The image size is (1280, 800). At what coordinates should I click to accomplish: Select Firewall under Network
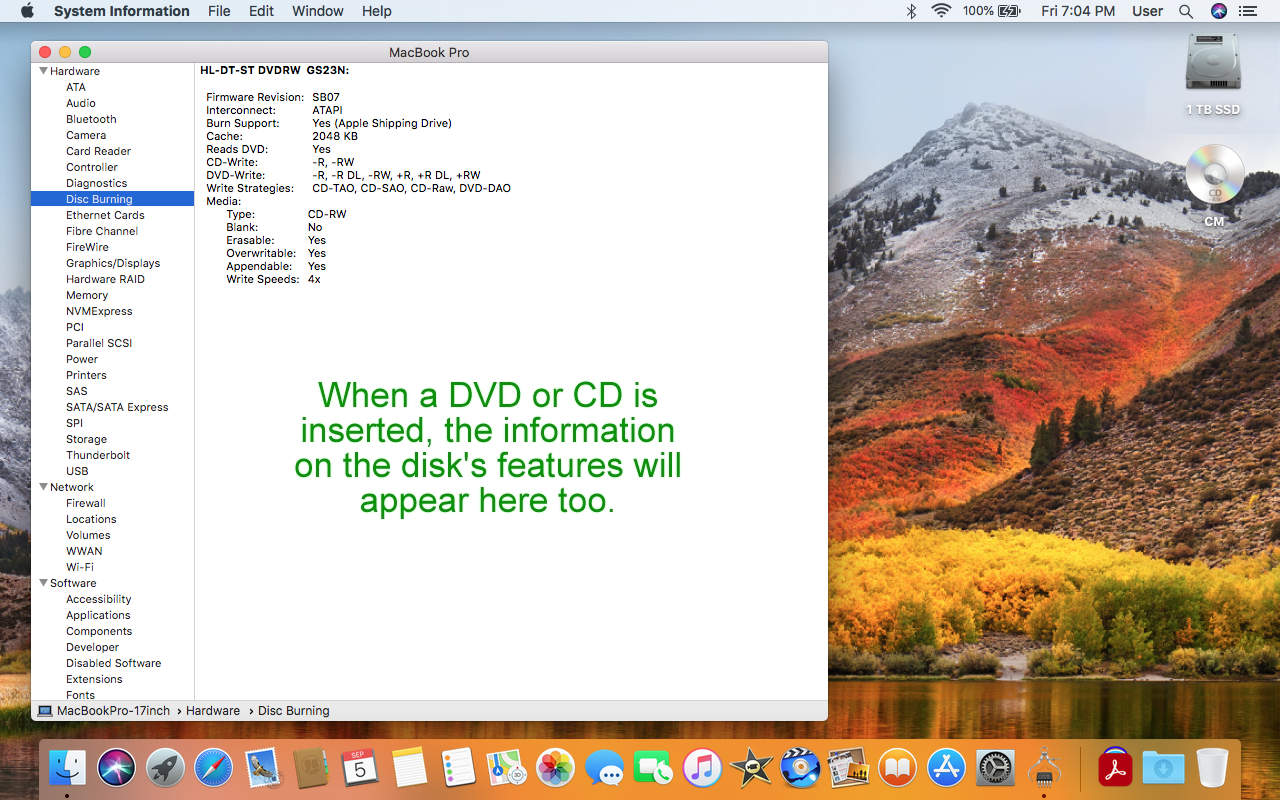tap(85, 503)
